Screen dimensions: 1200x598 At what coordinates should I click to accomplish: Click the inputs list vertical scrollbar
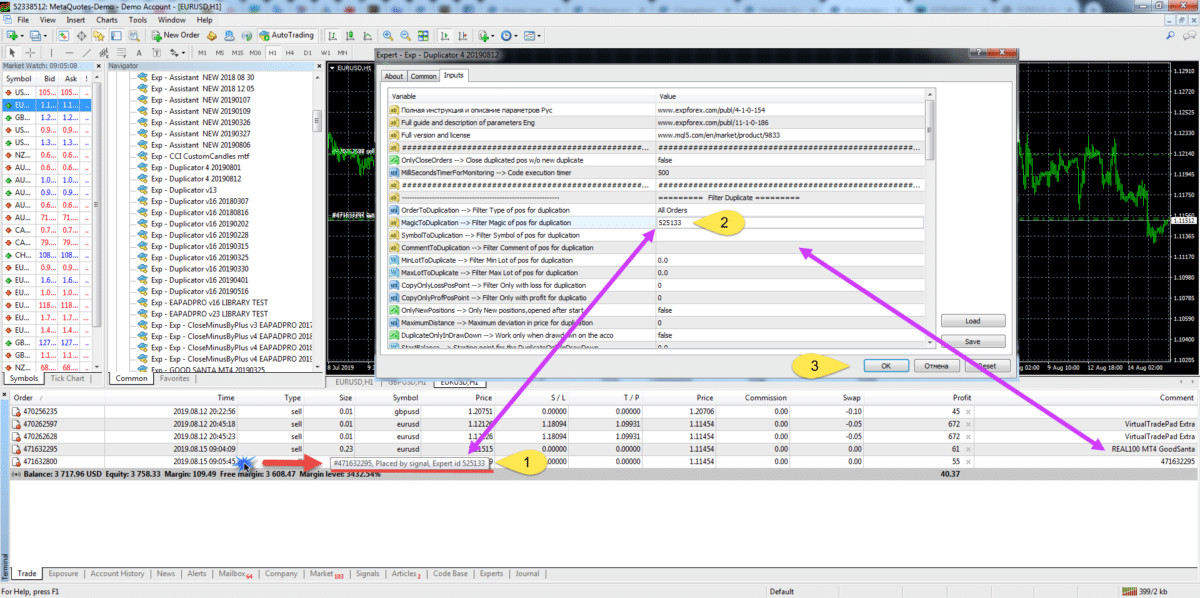coord(930,220)
